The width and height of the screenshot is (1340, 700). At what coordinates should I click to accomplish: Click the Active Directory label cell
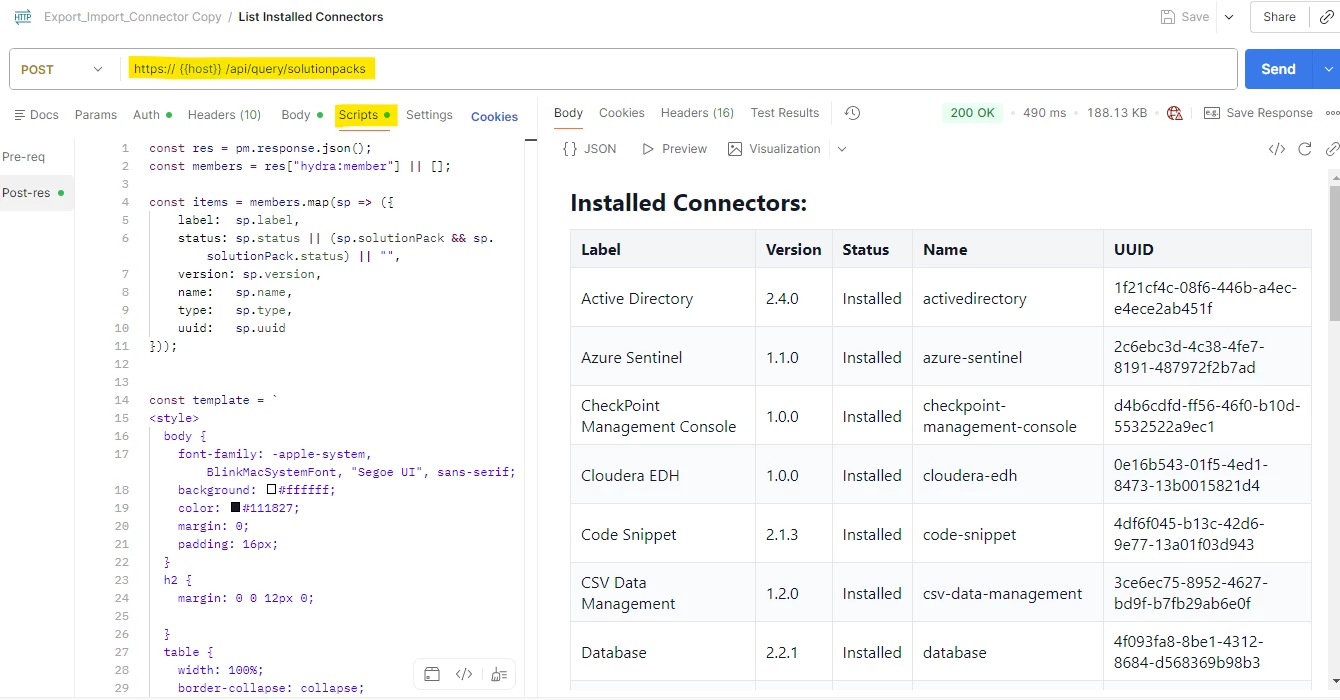coord(663,298)
